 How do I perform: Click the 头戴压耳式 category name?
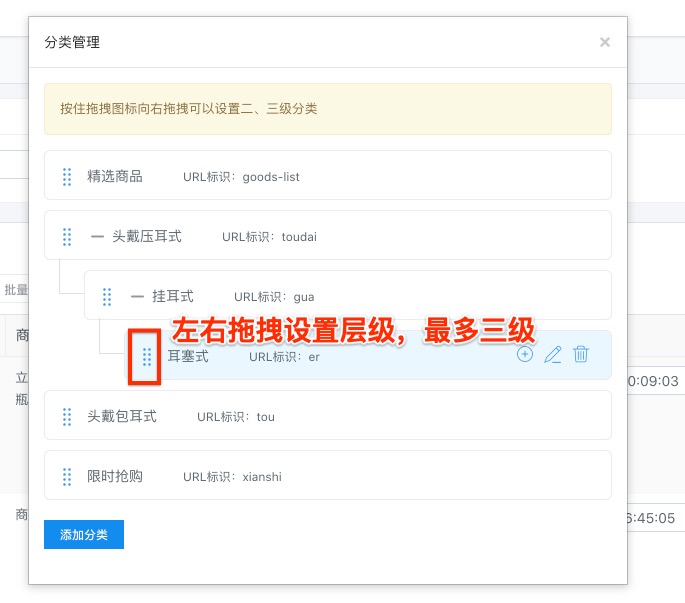pyautogui.click(x=146, y=237)
